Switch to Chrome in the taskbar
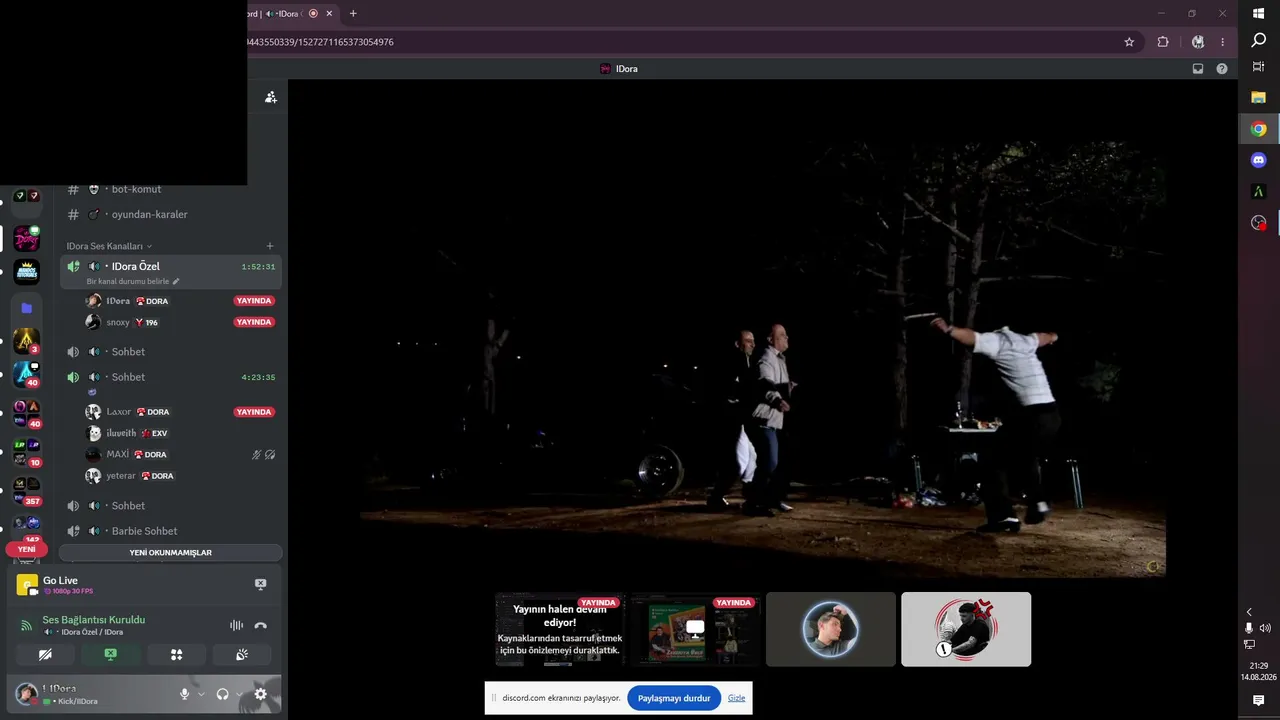This screenshot has width=1280, height=720. [1259, 129]
